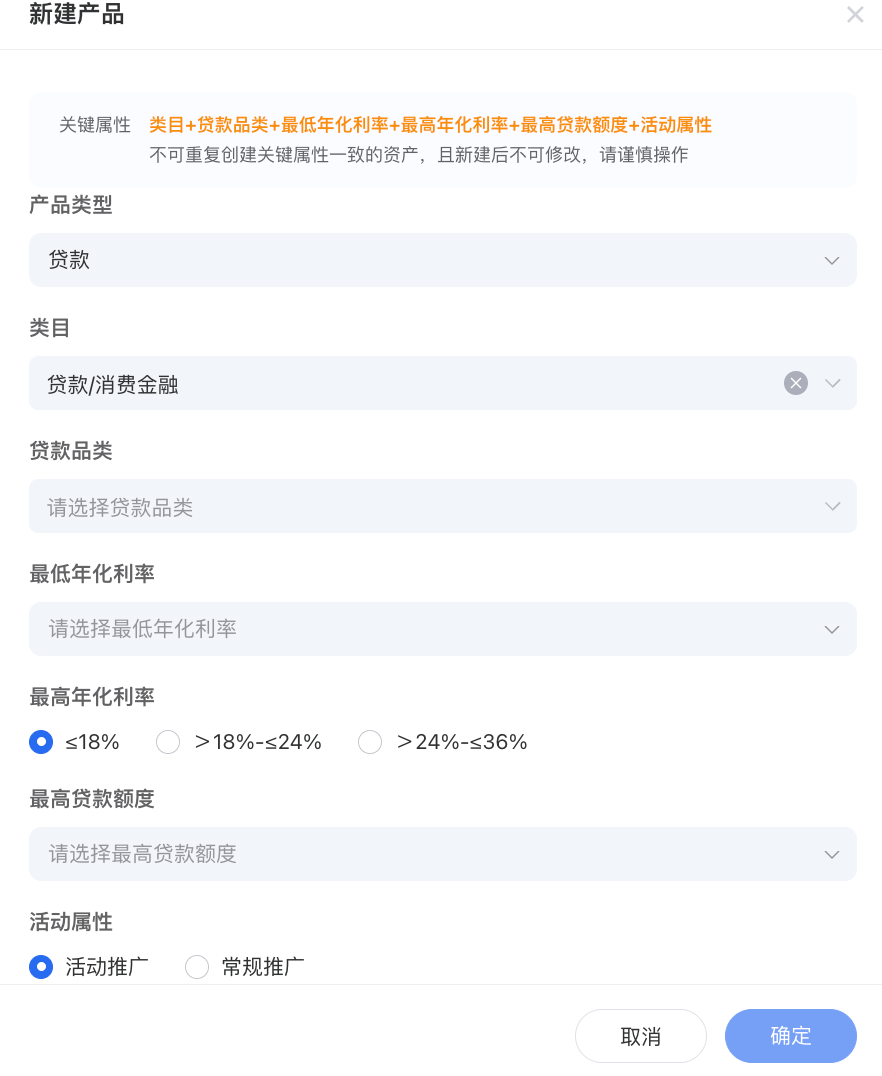Open the 类目 dropdown showing 贷款/消费金融

click(x=400, y=383)
